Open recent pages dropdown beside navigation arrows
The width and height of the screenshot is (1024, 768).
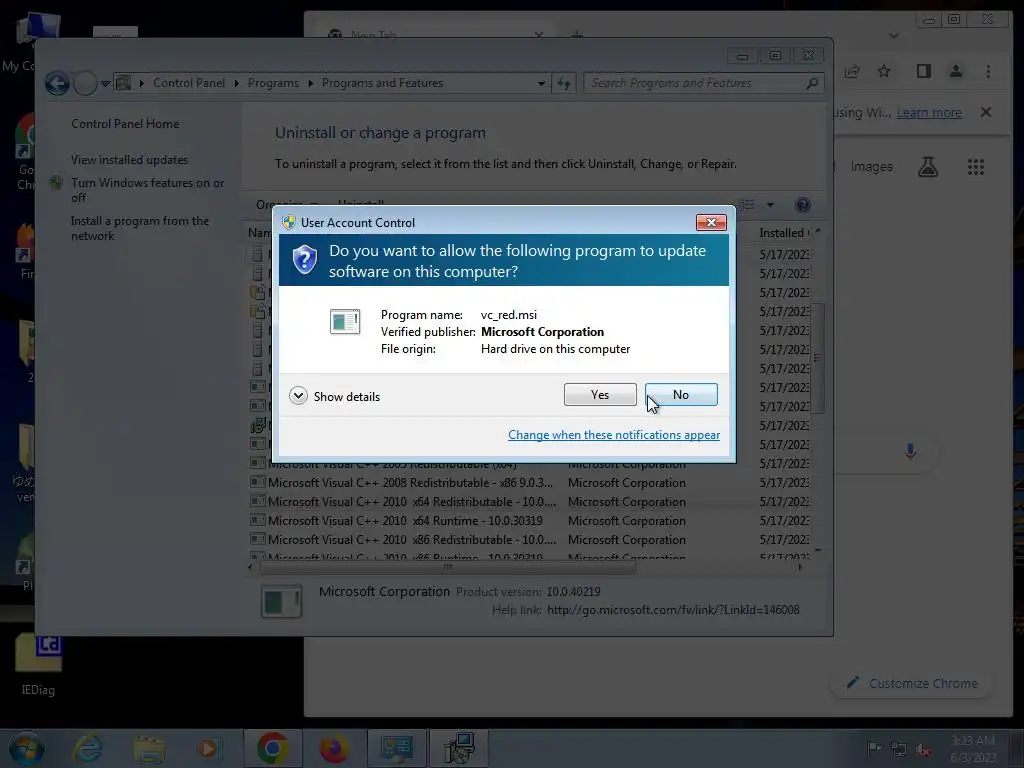click(105, 84)
